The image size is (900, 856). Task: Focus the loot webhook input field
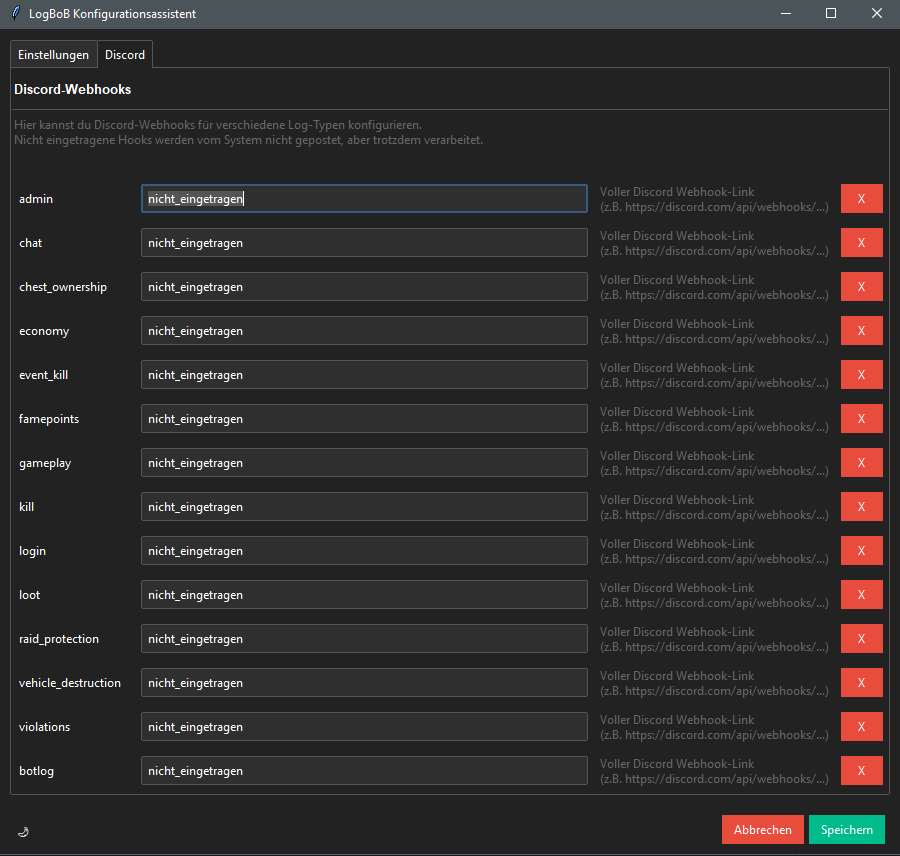click(364, 595)
